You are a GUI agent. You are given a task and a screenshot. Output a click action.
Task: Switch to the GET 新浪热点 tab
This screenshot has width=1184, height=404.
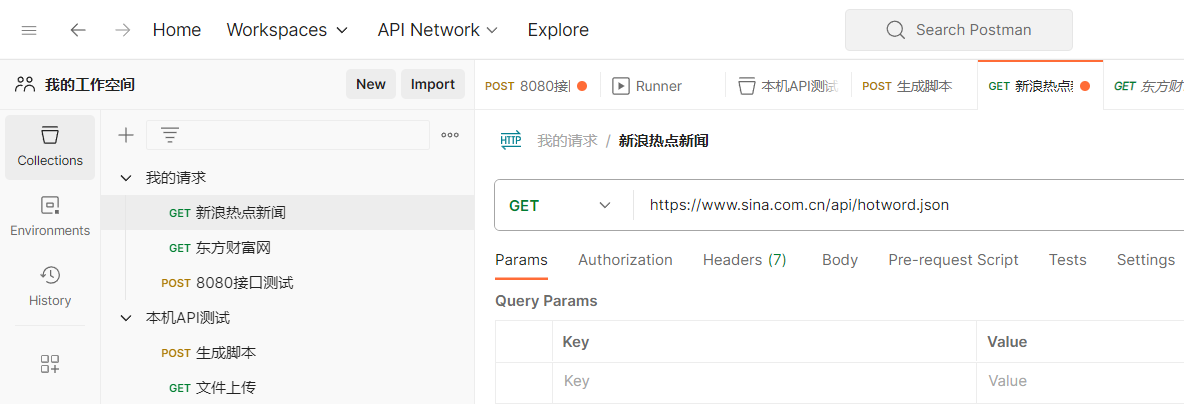pyautogui.click(x=1040, y=86)
